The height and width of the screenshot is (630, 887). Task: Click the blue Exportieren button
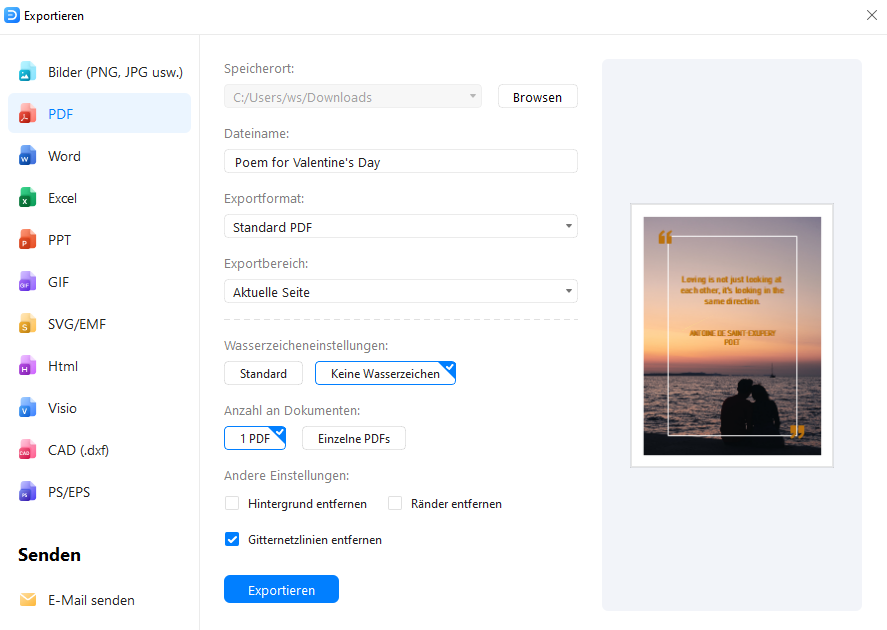click(281, 590)
